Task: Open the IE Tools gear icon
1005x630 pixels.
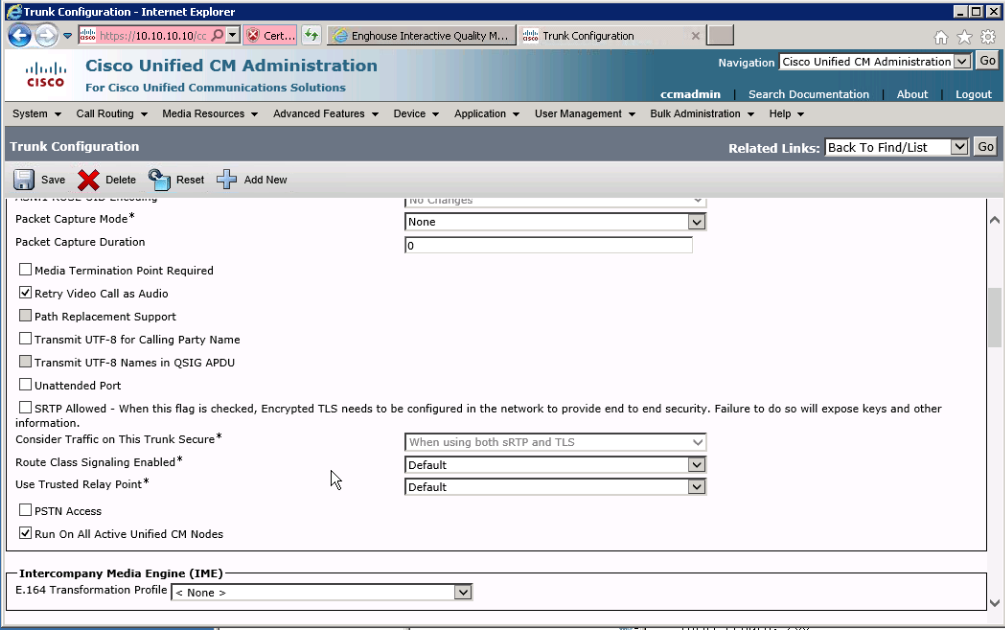Action: (x=988, y=37)
